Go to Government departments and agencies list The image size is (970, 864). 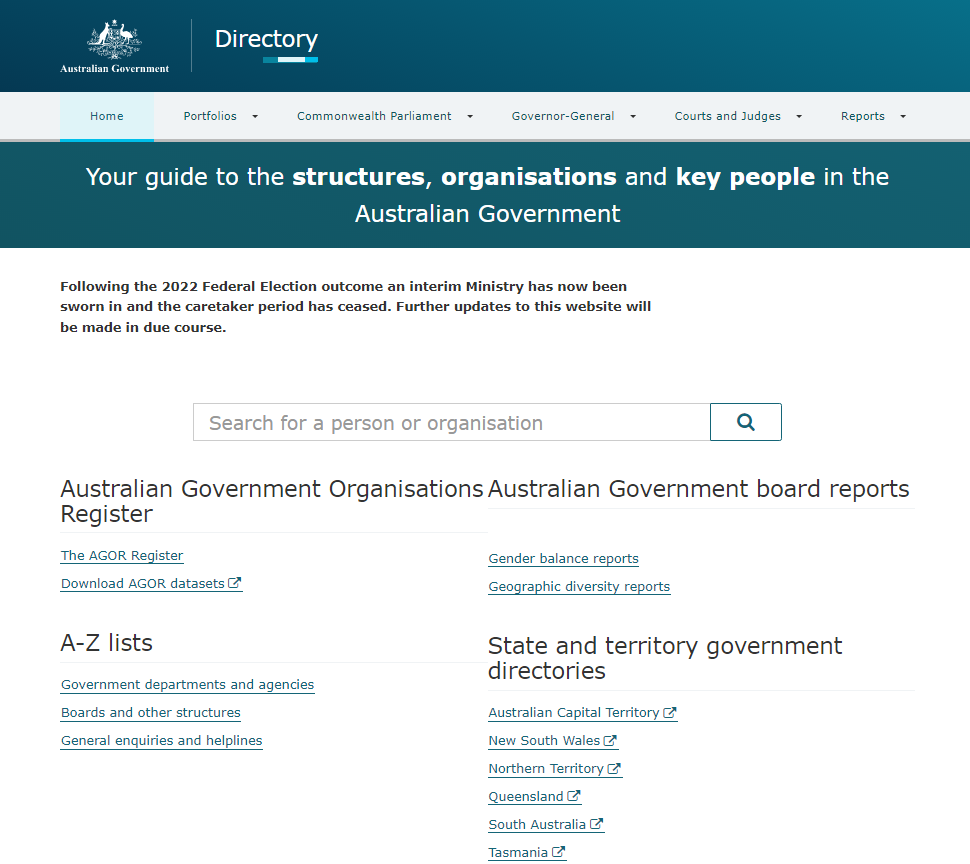(x=187, y=684)
